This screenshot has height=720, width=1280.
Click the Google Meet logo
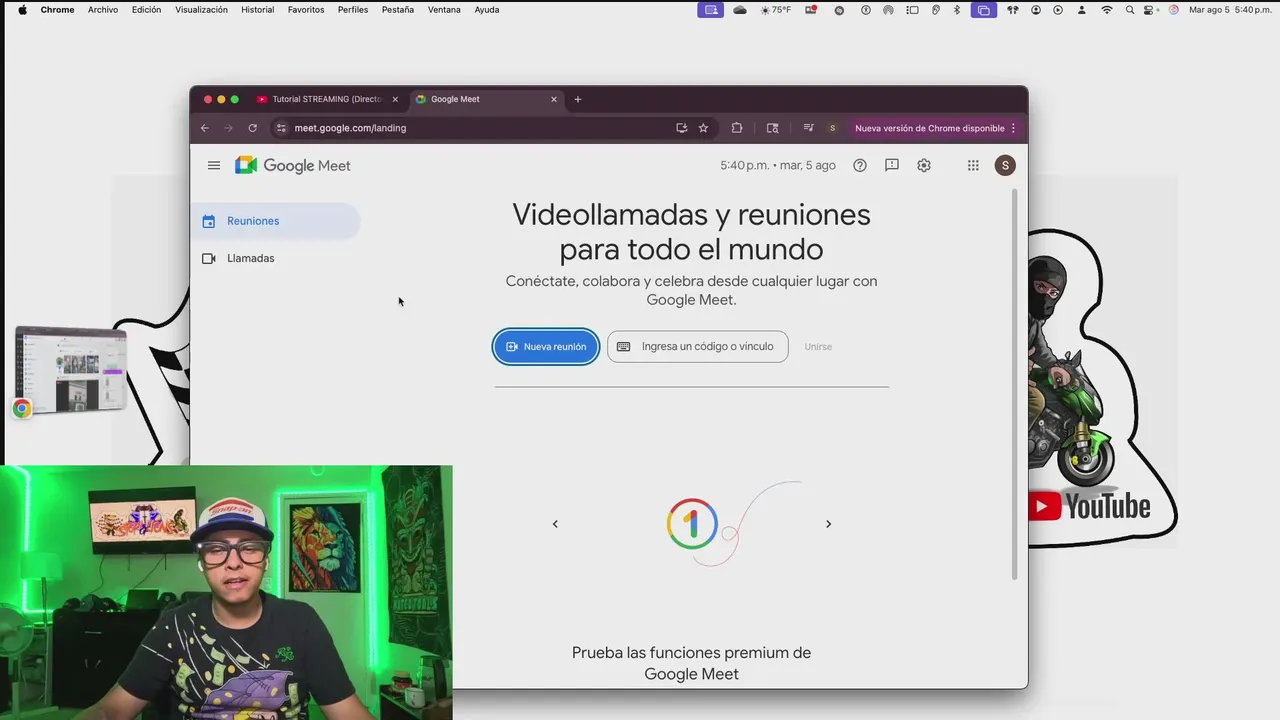(293, 166)
